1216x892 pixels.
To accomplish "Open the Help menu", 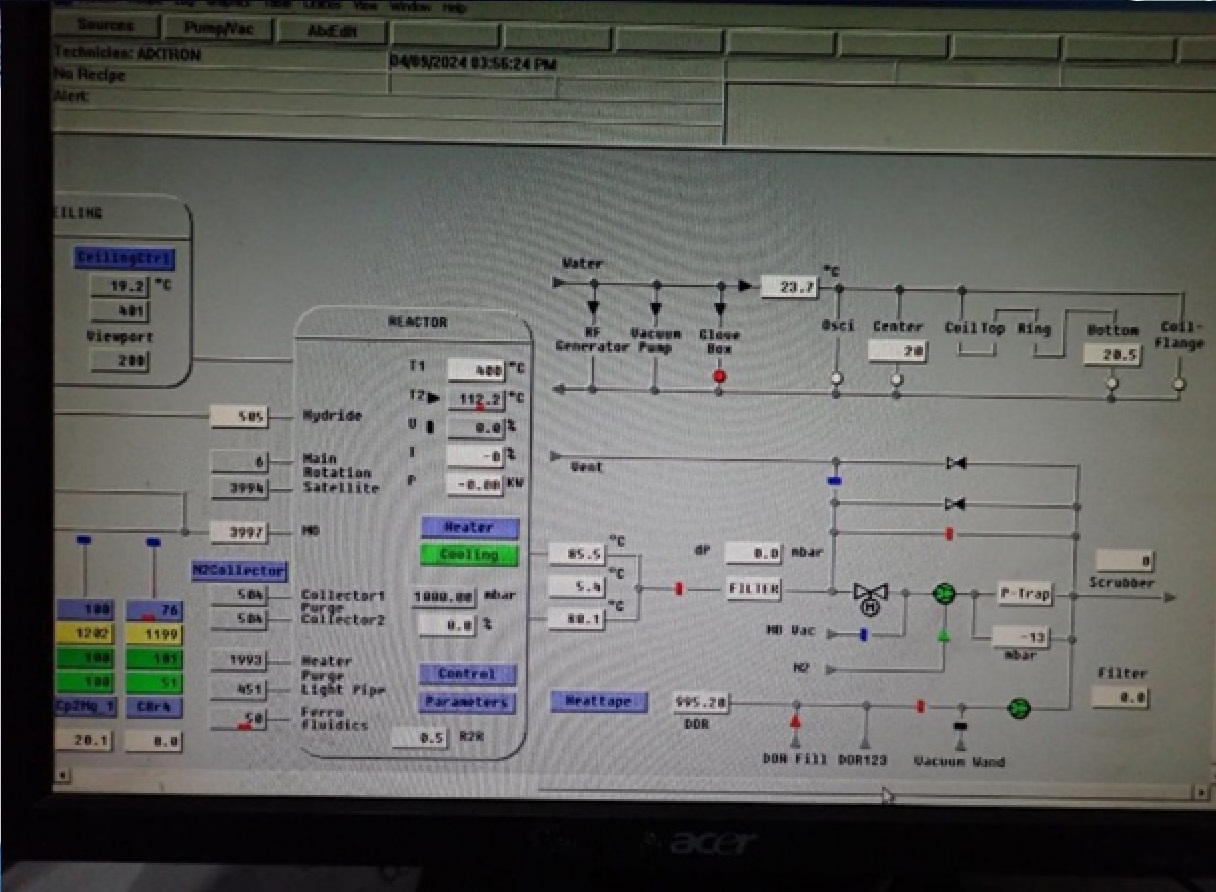I will (x=454, y=8).
